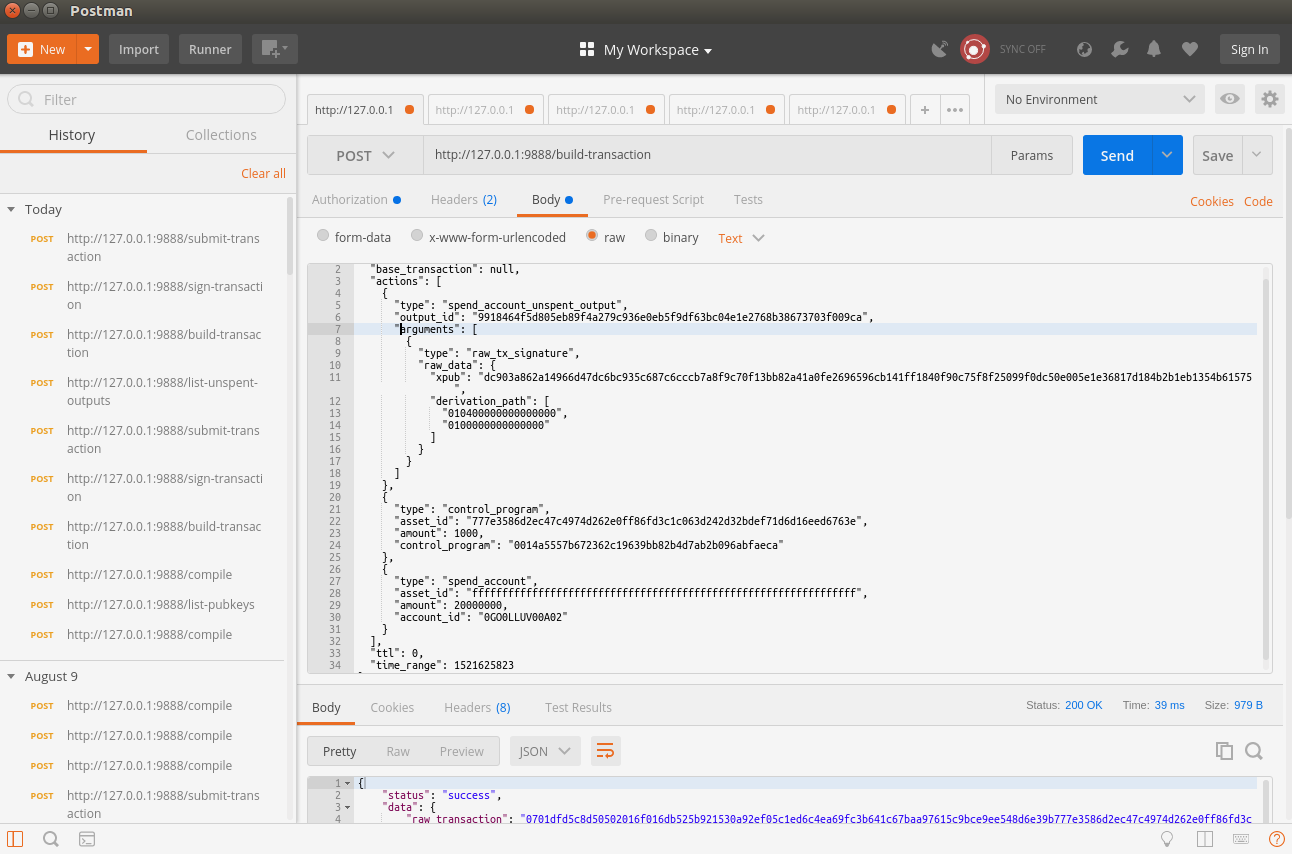Open the No Environment selector

[x=1100, y=99]
